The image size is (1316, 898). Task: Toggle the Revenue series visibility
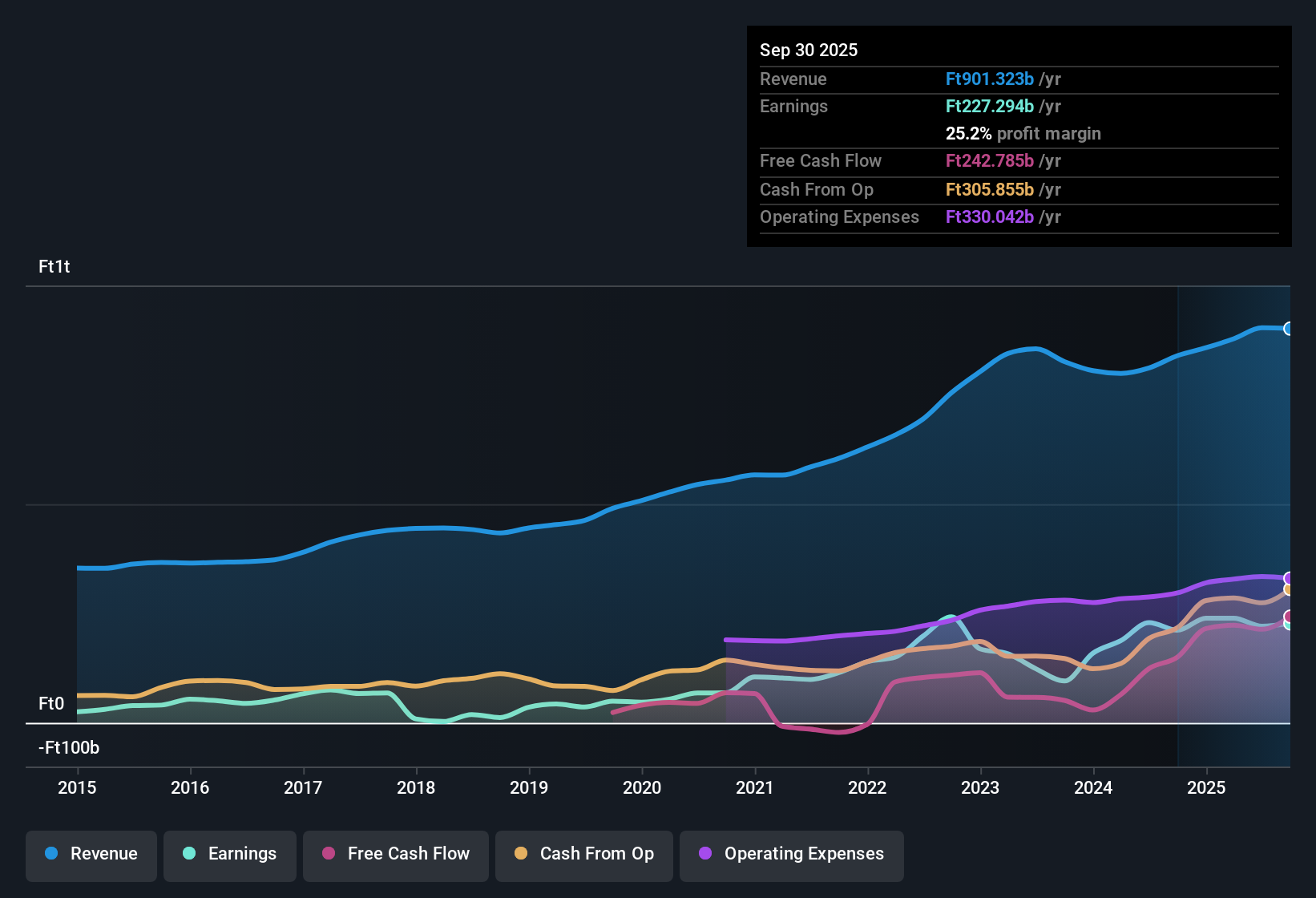point(91,854)
